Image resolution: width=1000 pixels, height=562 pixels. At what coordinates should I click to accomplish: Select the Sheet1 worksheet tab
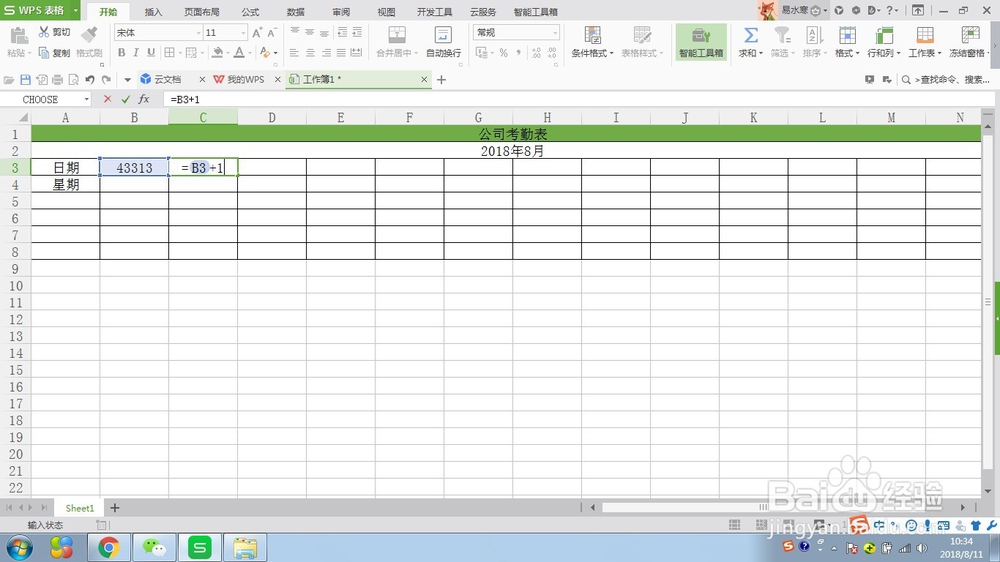(x=80, y=508)
